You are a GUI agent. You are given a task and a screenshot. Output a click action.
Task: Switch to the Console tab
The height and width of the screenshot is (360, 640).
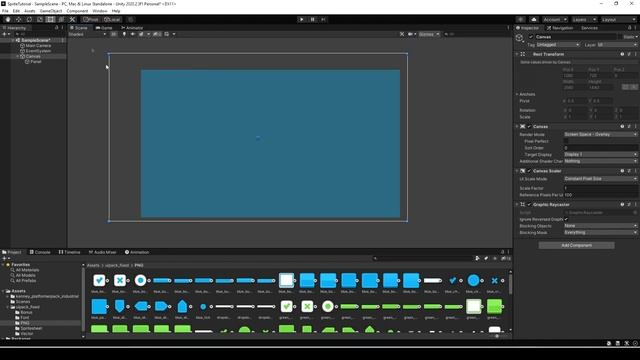point(40,252)
